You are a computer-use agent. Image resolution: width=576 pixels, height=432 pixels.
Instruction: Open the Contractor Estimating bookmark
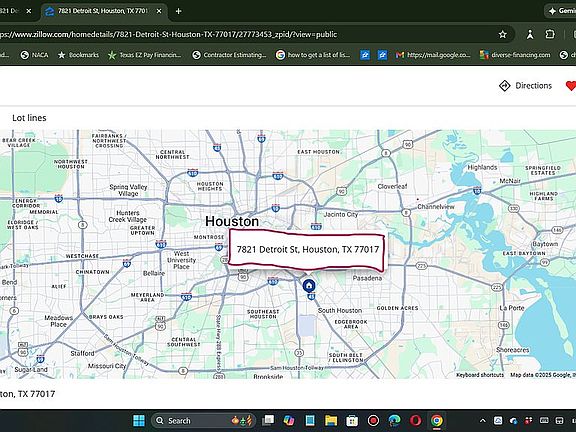click(x=229, y=55)
